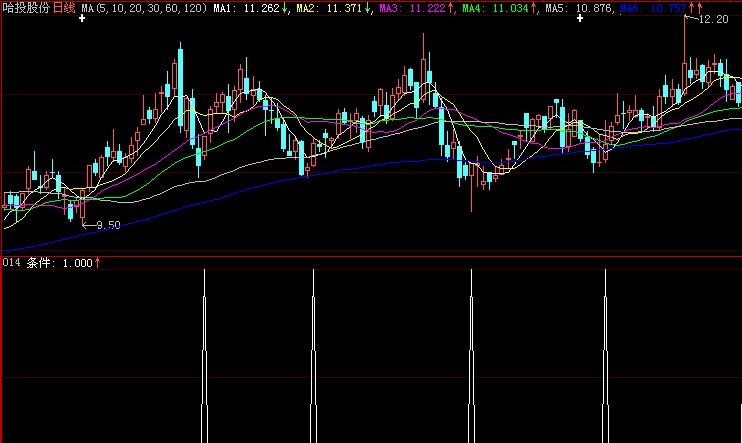This screenshot has width=742, height=443.
Task: Click the green down arrow after MA2 value
Action: click(368, 8)
